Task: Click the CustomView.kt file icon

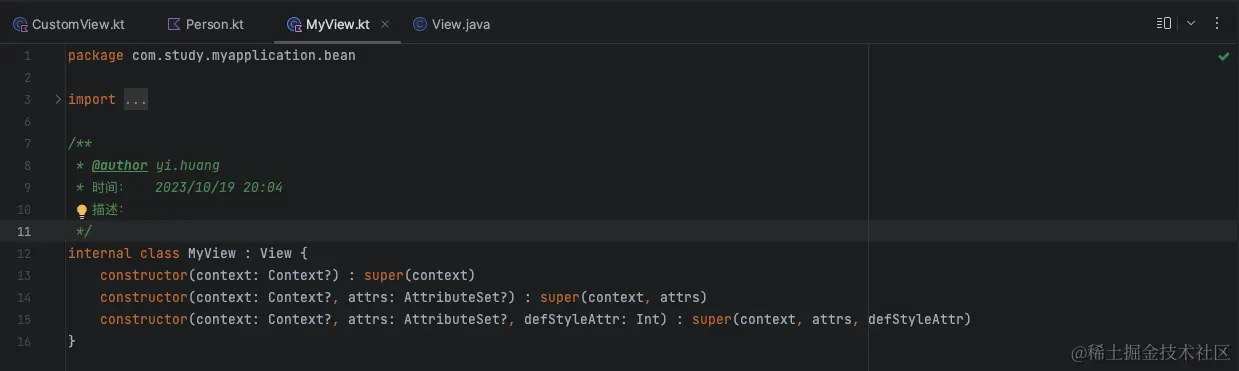Action: tap(20, 24)
